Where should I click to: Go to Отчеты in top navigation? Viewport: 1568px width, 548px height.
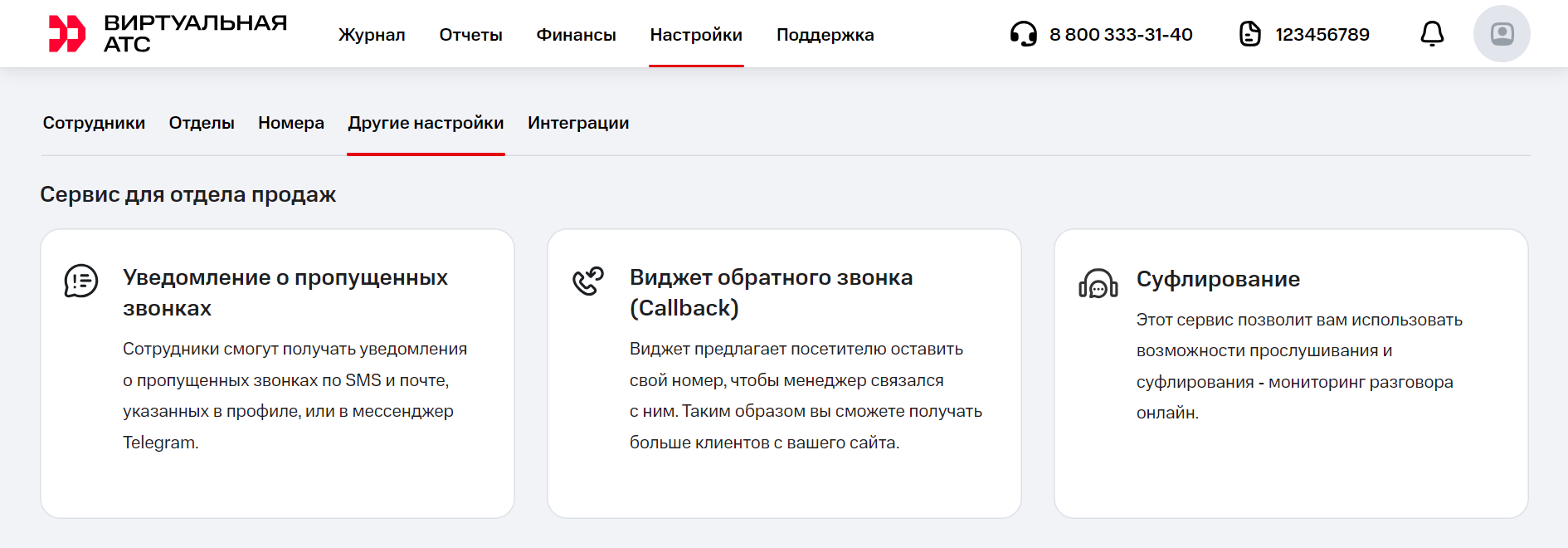pos(470,35)
